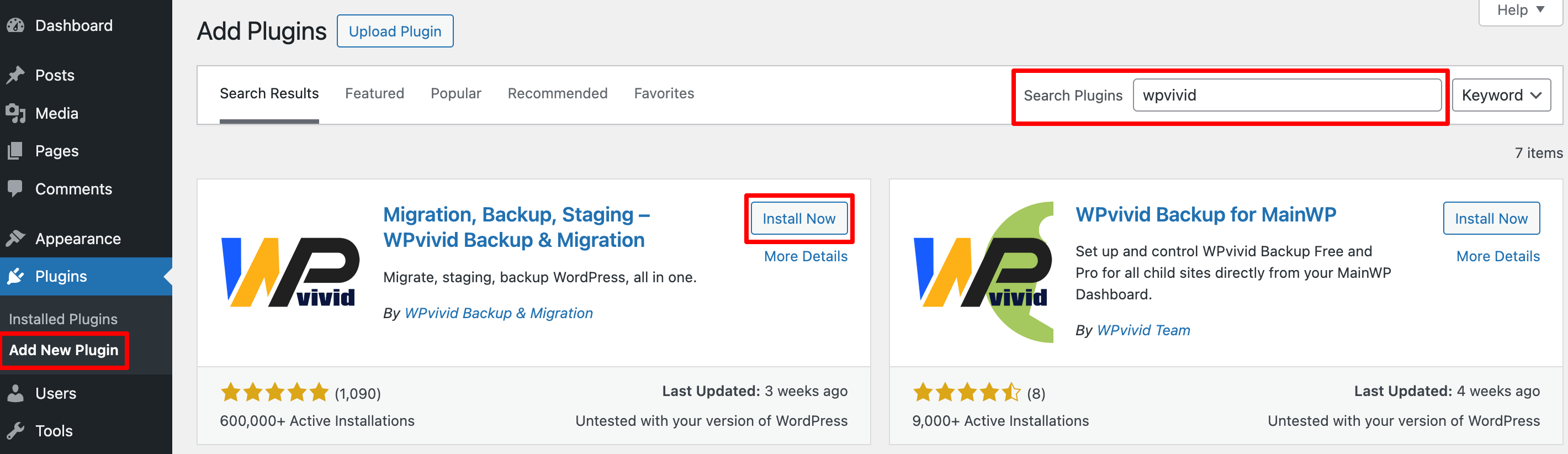Open the WPvivid Backup for MainWP title link
Image resolution: width=1568 pixels, height=454 pixels.
tap(1206, 214)
